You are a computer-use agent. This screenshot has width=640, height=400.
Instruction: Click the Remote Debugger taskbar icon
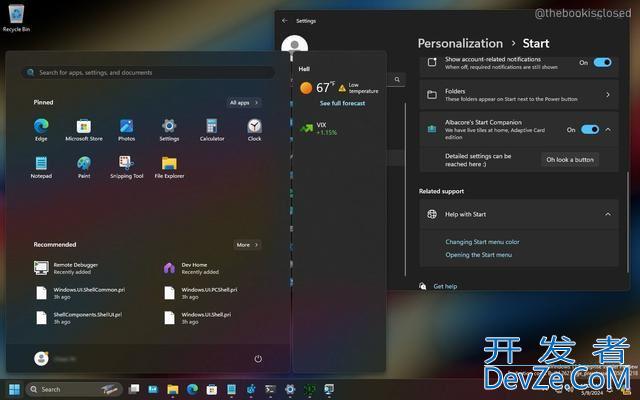click(329, 389)
